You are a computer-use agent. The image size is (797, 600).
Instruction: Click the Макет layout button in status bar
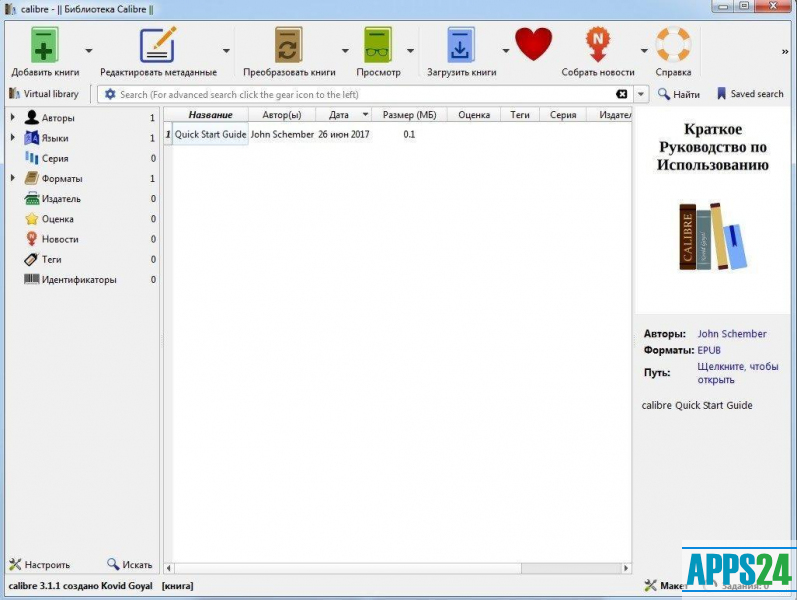coord(665,586)
